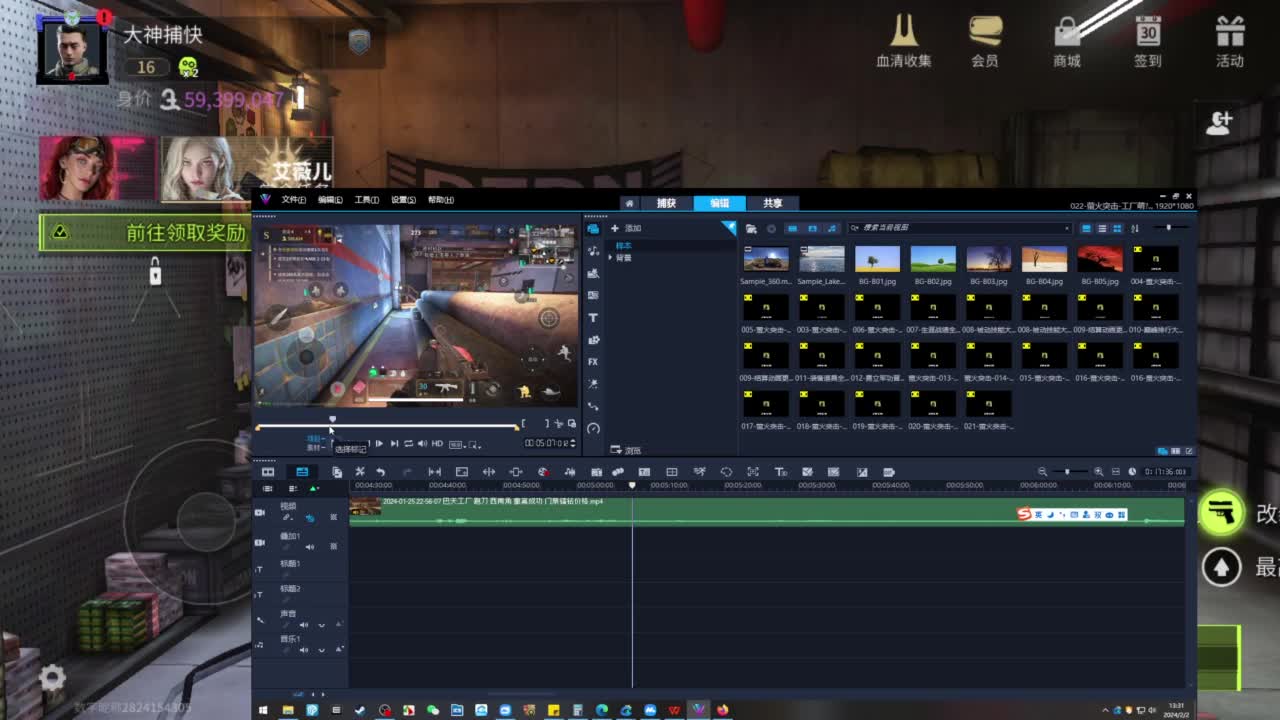Click the timeline zoom slider
1280x720 pixels.
(1069, 472)
